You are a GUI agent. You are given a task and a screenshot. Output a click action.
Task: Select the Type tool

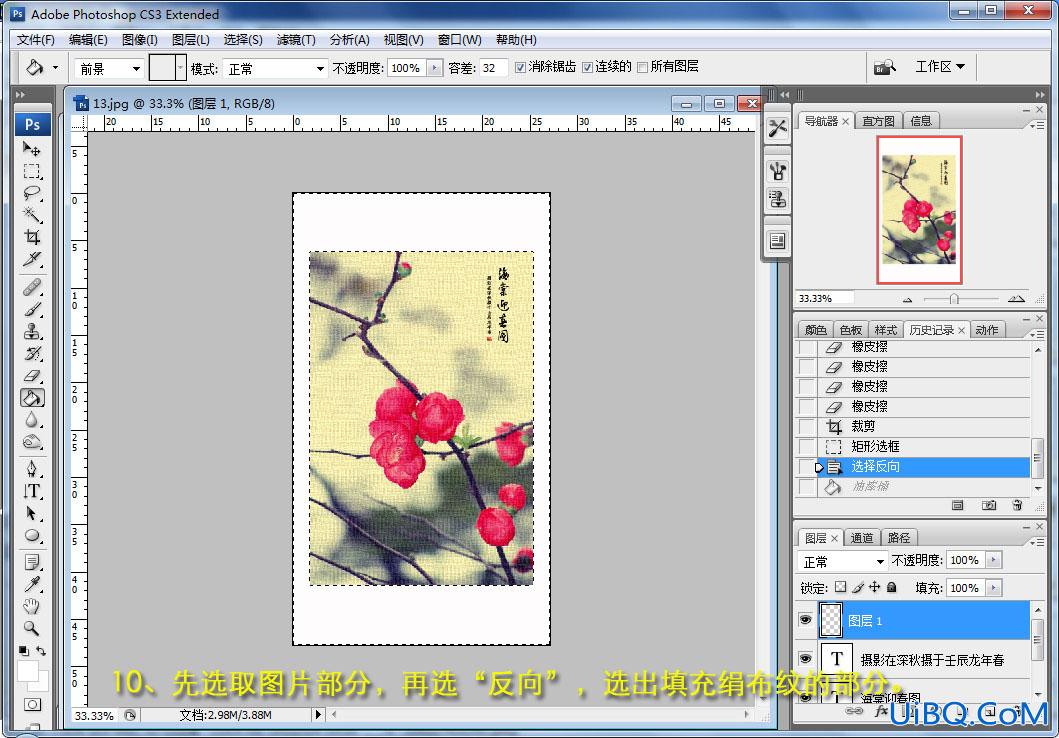[32, 491]
